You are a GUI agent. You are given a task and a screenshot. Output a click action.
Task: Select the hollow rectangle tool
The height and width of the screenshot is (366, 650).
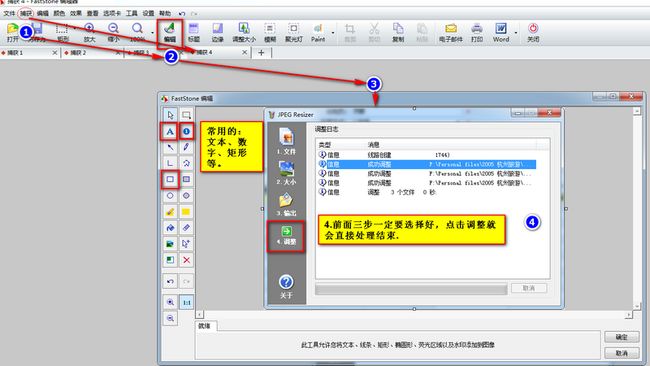170,179
